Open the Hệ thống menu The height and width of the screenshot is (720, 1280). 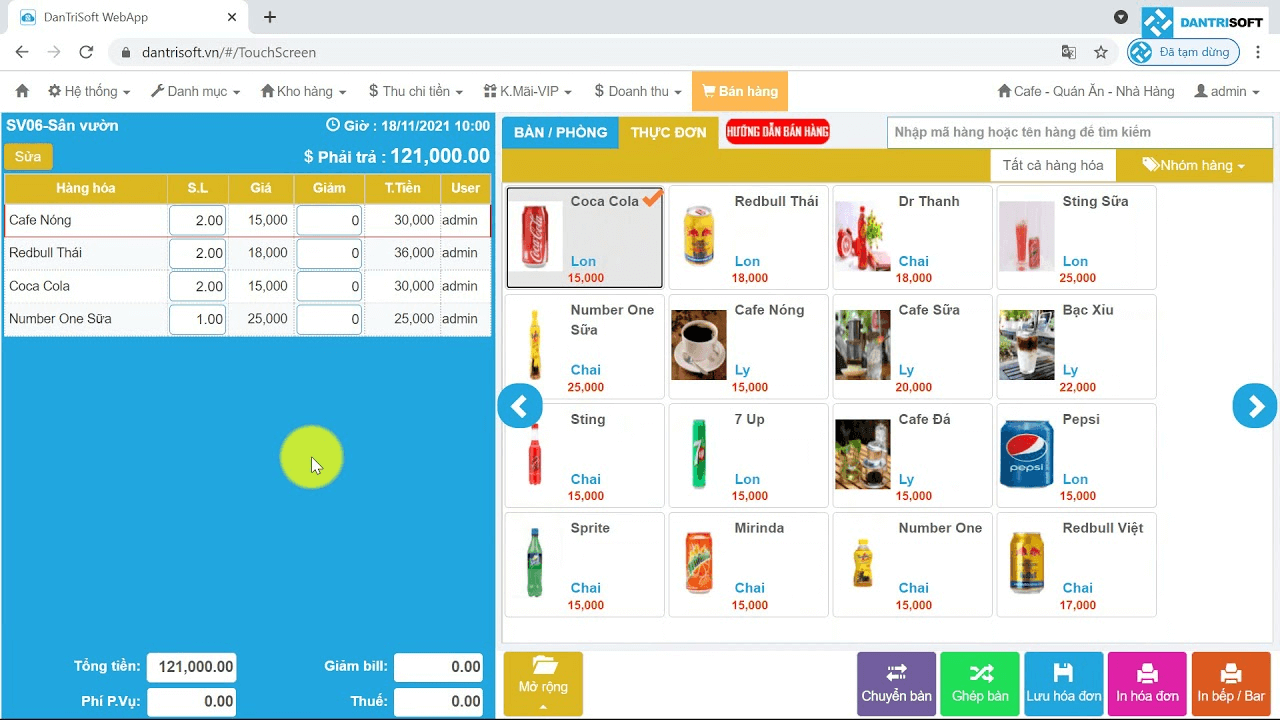89,91
